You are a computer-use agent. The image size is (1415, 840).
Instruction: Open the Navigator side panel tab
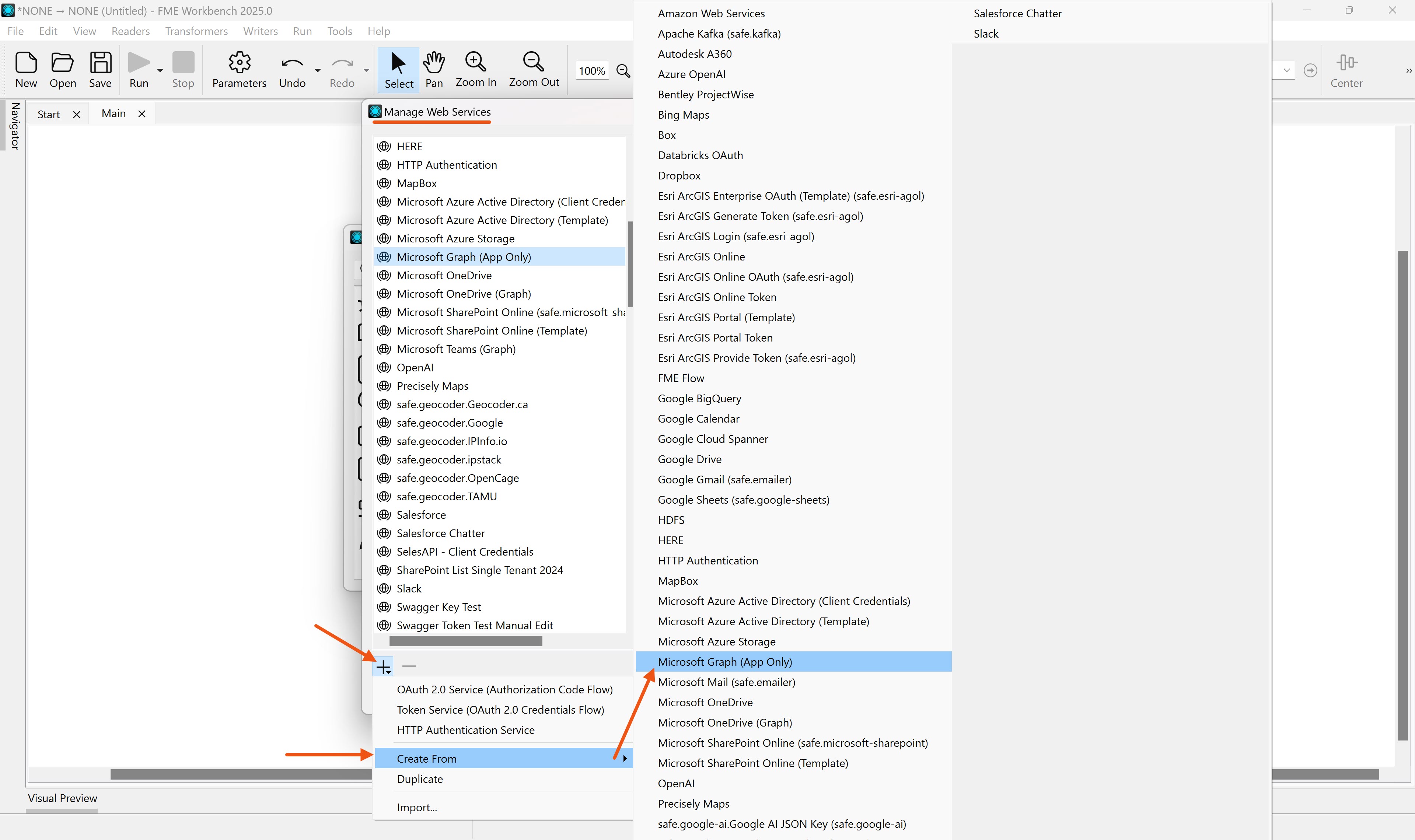click(x=15, y=126)
